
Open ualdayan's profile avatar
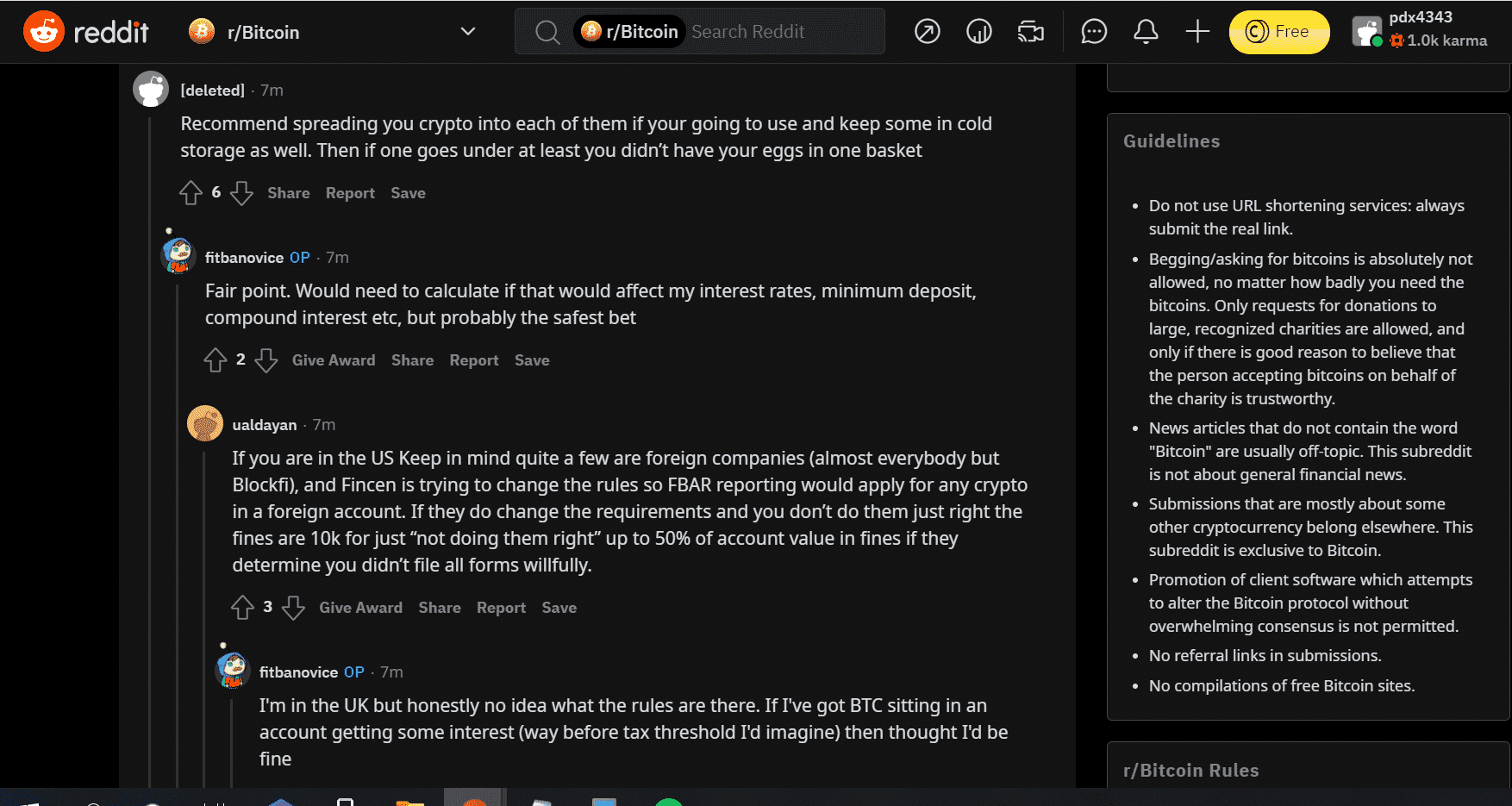pyautogui.click(x=205, y=423)
